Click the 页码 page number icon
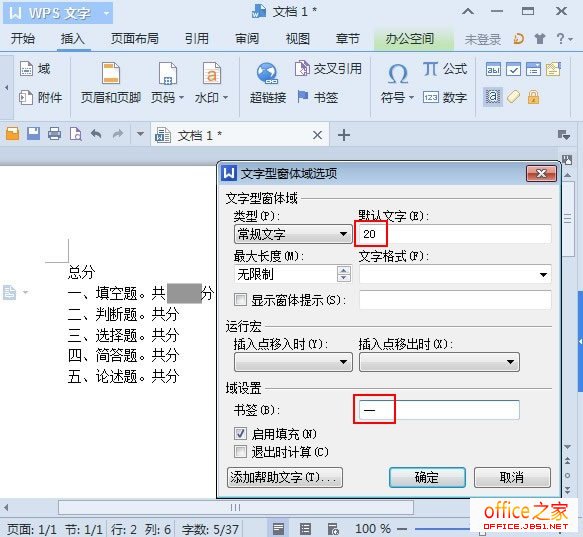The width and height of the screenshot is (583, 537). tap(168, 73)
